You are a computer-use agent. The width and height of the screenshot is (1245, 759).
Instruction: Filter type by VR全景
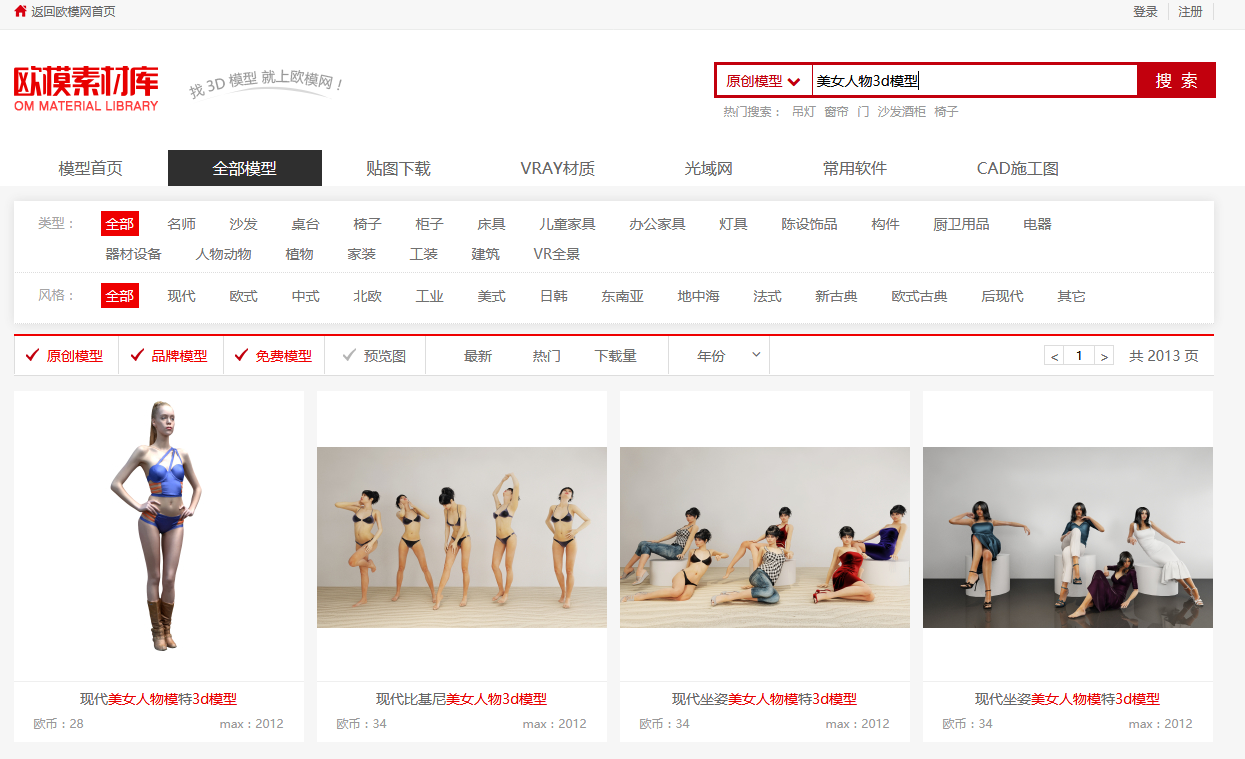pyautogui.click(x=557, y=254)
